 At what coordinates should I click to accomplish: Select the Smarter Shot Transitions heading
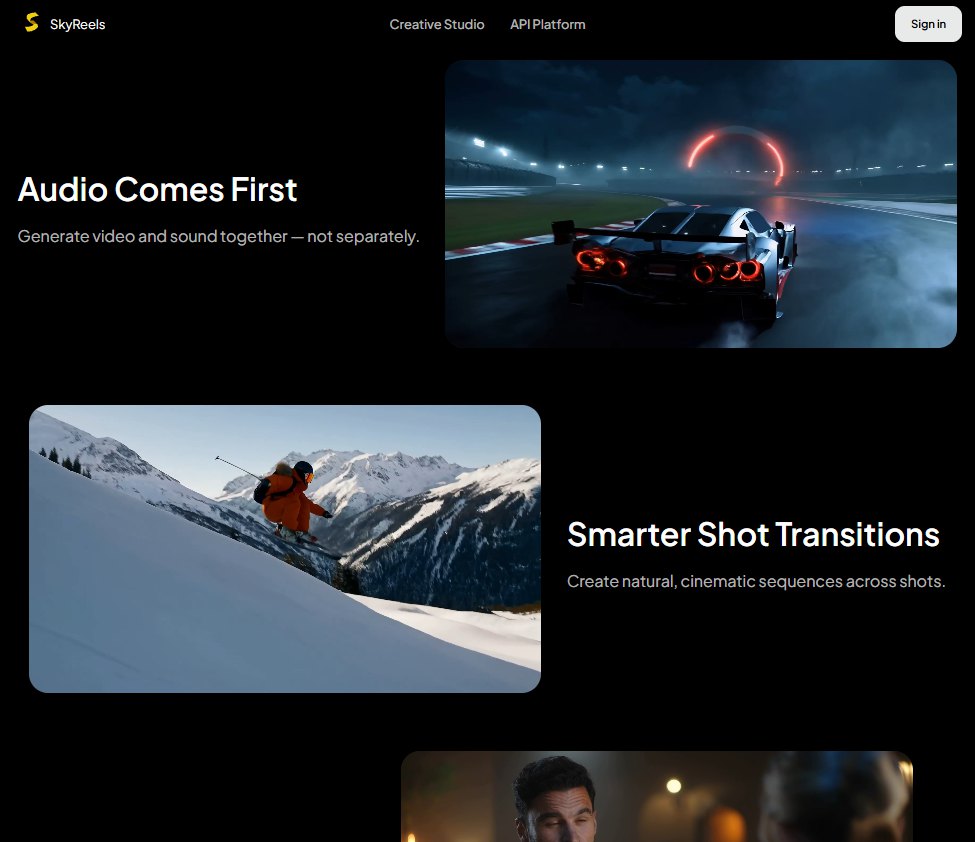[x=753, y=534]
